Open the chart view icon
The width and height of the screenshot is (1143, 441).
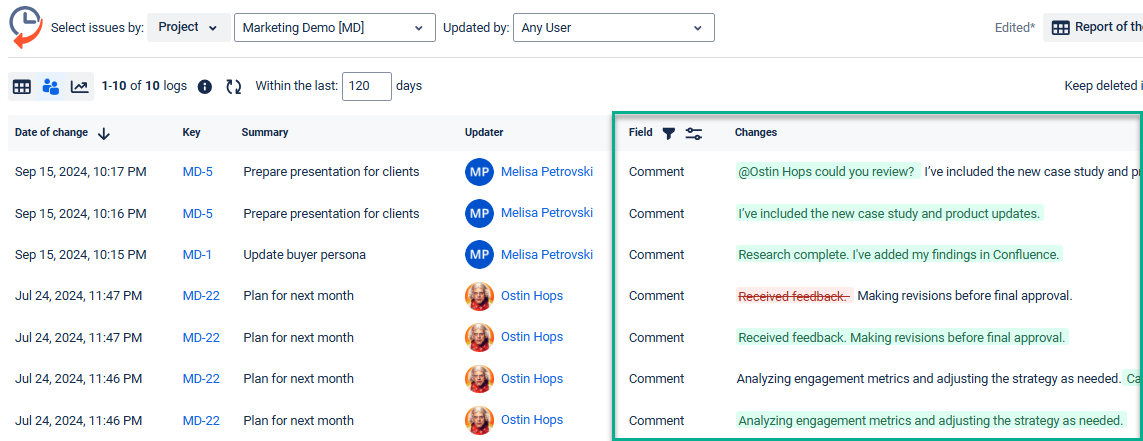[79, 87]
